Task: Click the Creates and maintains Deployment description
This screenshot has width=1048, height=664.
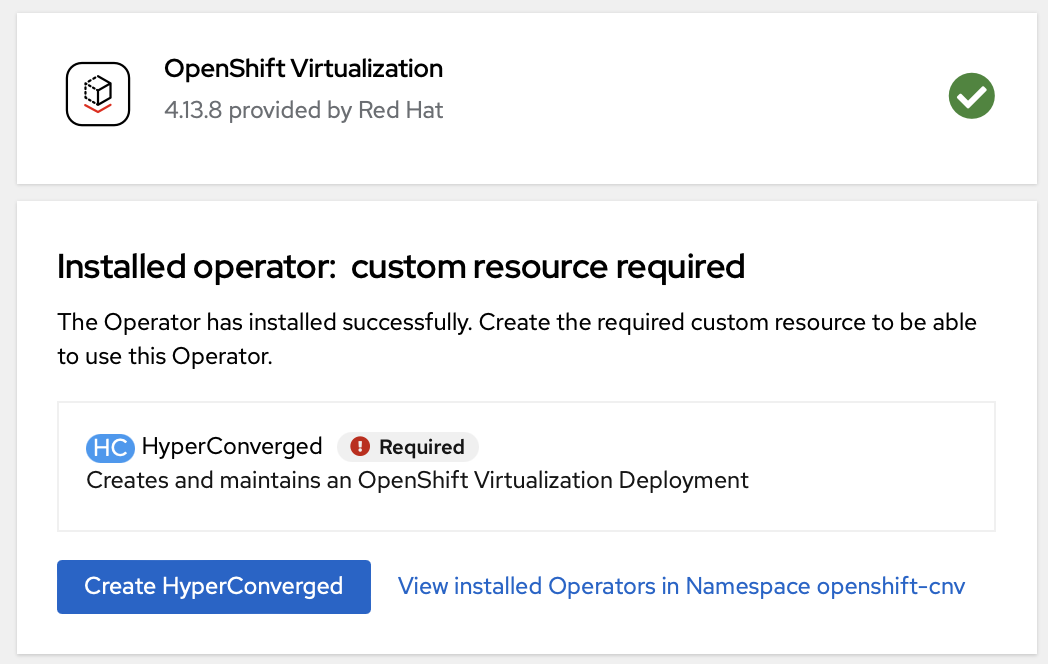Action: pyautogui.click(x=417, y=480)
